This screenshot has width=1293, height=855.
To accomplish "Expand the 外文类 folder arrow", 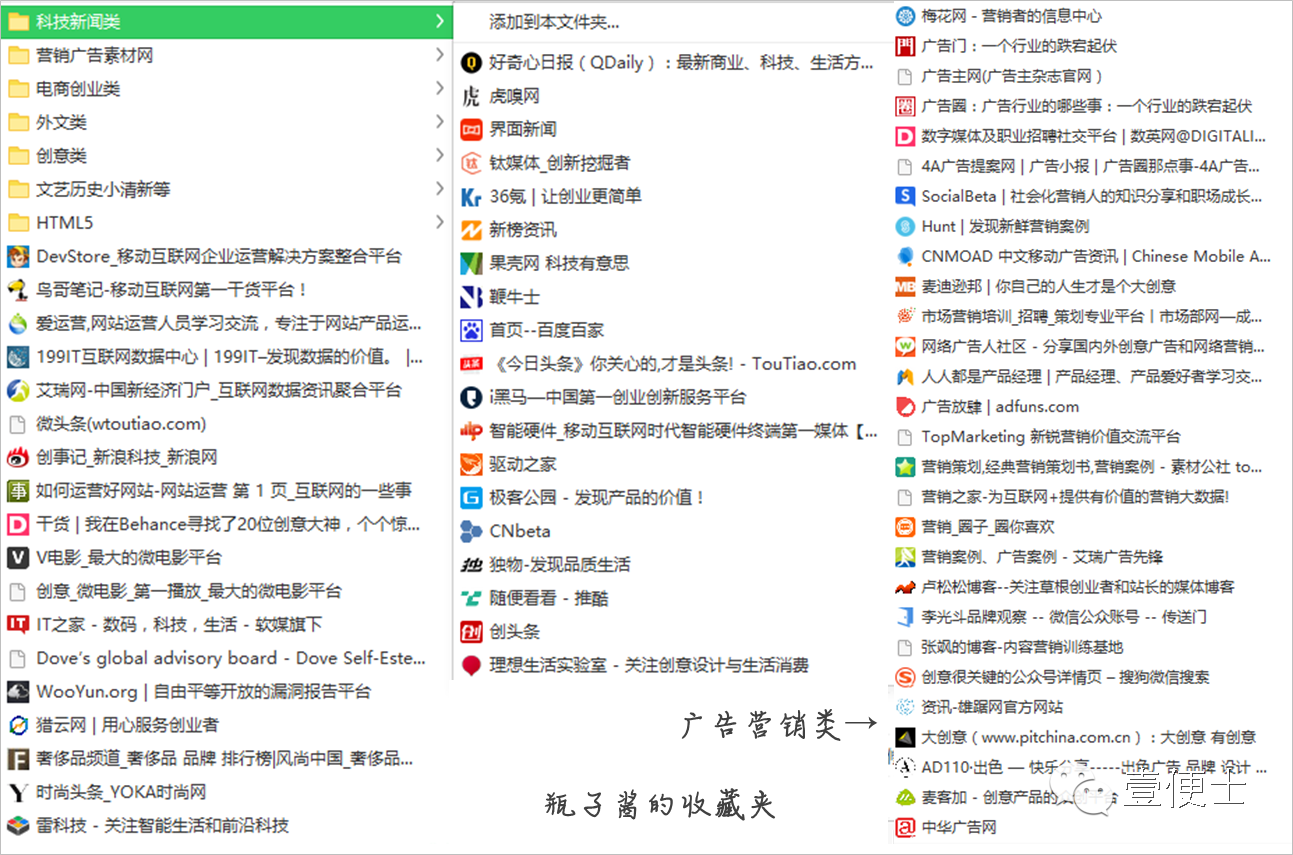I will coord(440,122).
